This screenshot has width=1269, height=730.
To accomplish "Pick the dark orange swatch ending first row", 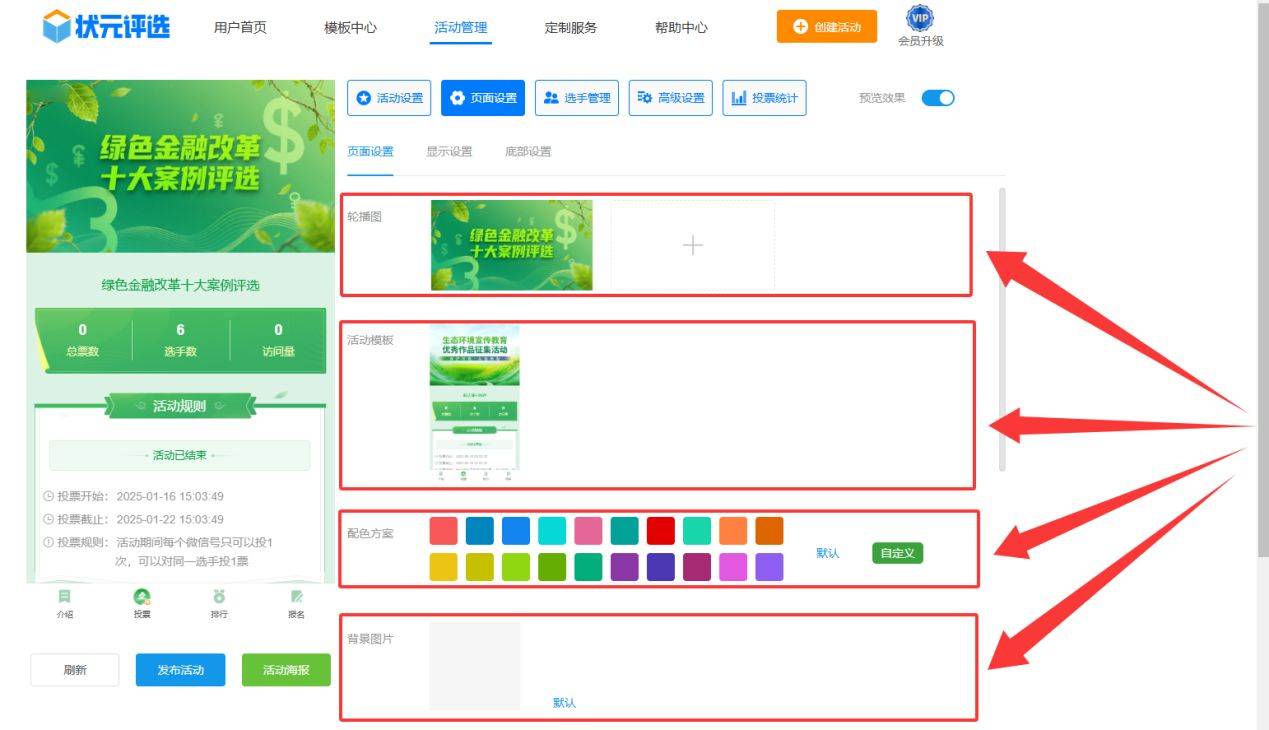I will click(x=769, y=531).
